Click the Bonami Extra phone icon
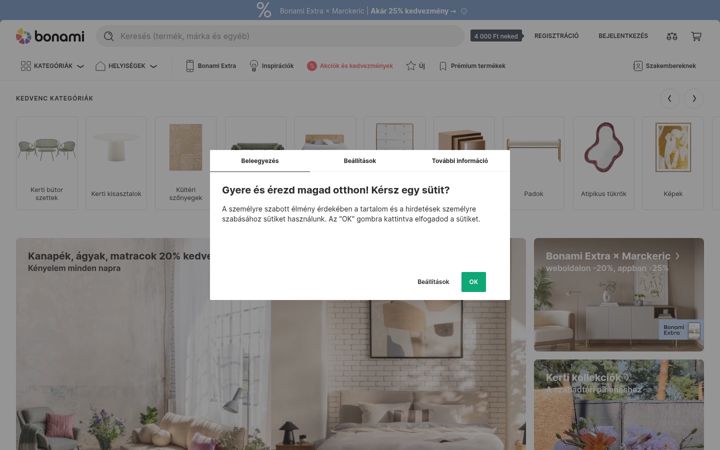Screen dimensions: 720x450 pos(190,66)
